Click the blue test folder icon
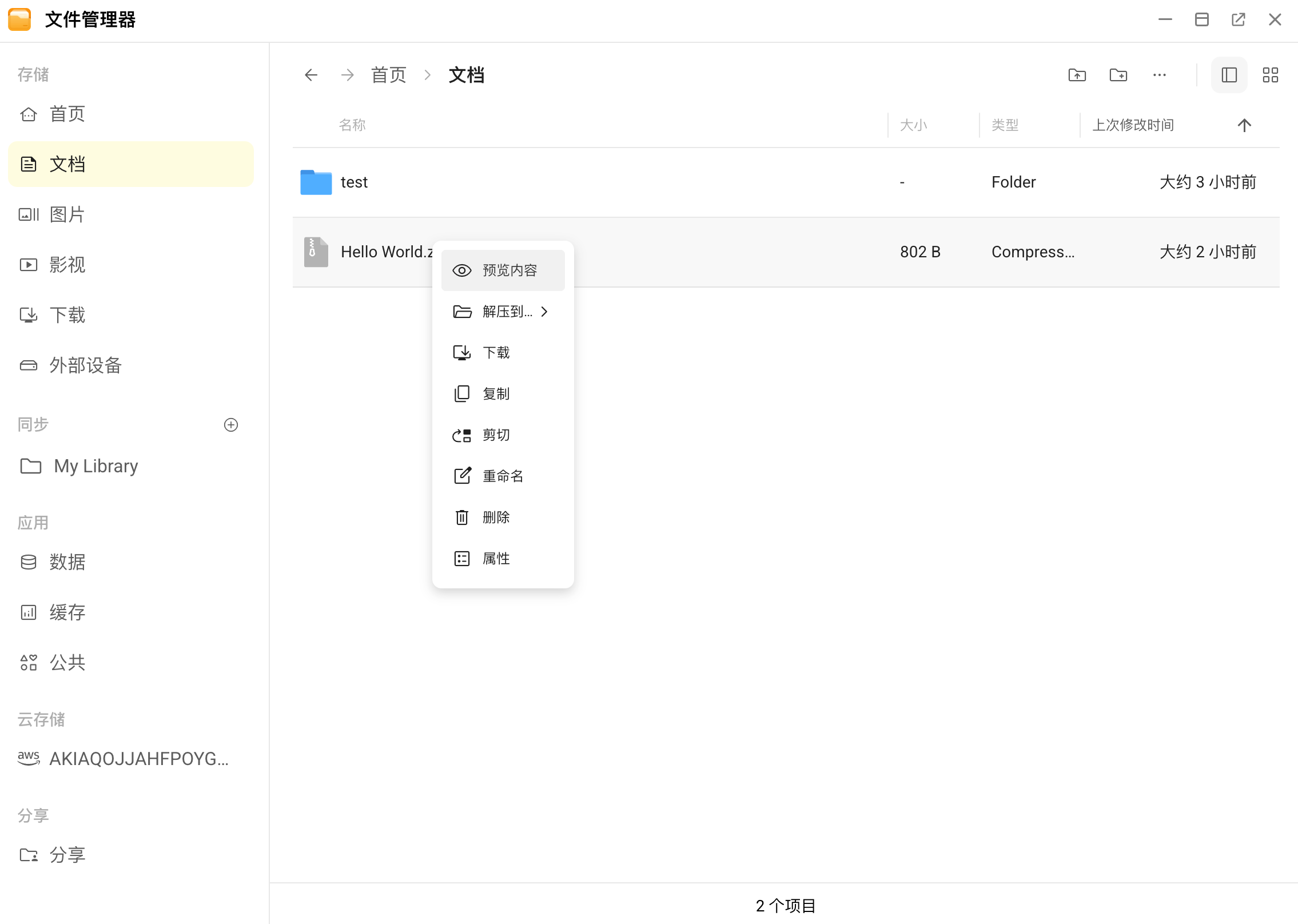Image resolution: width=1298 pixels, height=924 pixels. click(x=316, y=182)
